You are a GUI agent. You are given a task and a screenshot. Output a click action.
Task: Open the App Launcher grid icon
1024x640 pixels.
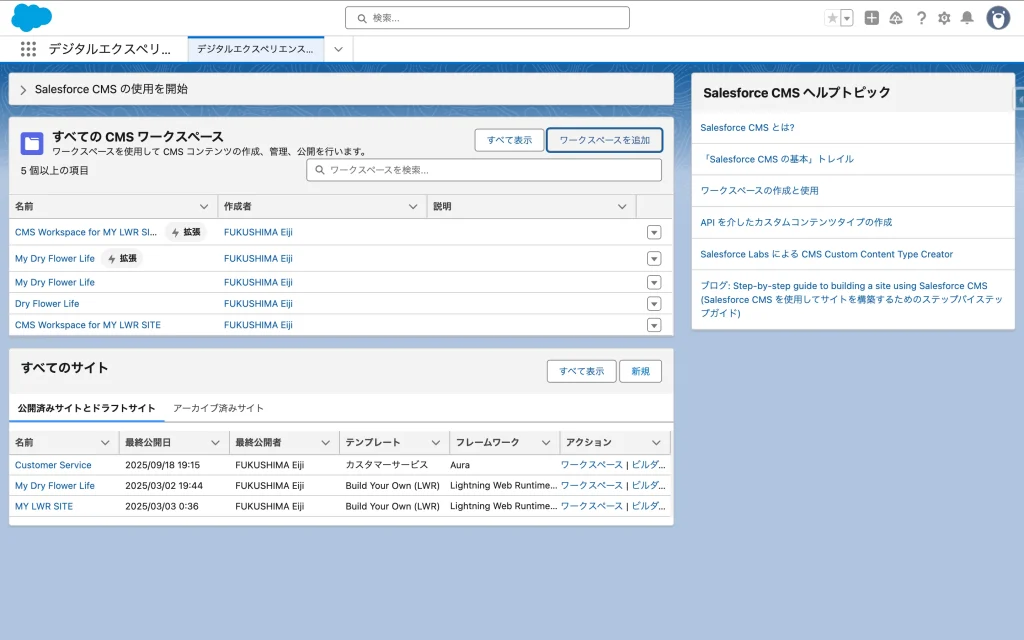[x=28, y=49]
